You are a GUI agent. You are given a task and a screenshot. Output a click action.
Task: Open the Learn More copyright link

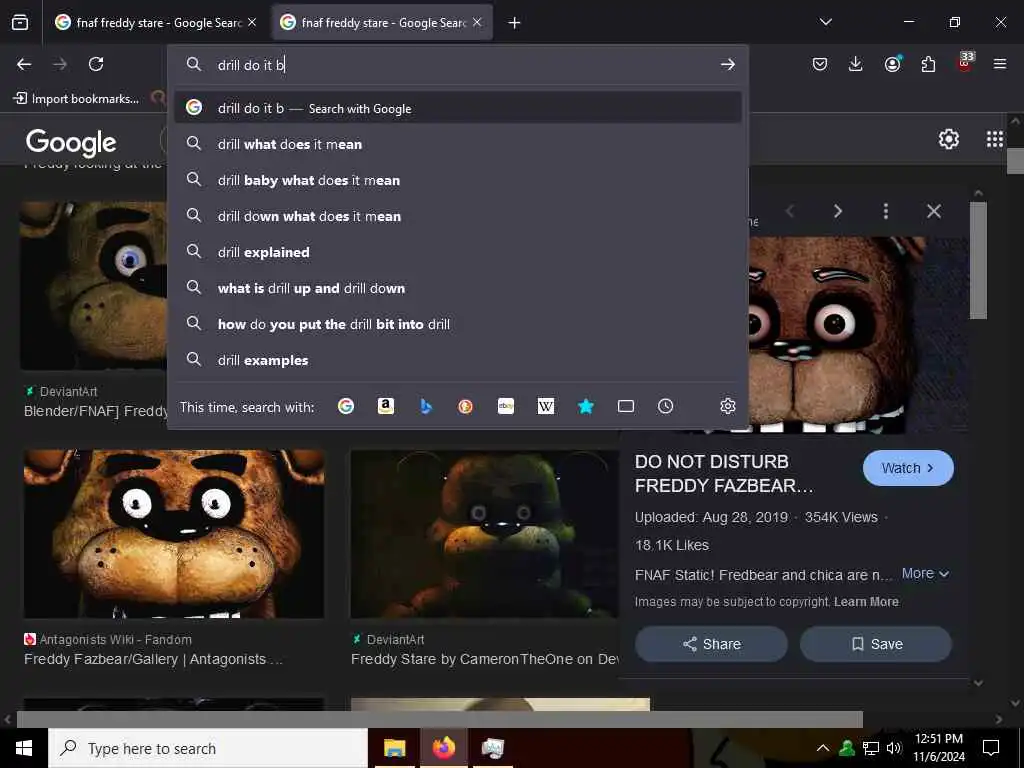point(866,601)
